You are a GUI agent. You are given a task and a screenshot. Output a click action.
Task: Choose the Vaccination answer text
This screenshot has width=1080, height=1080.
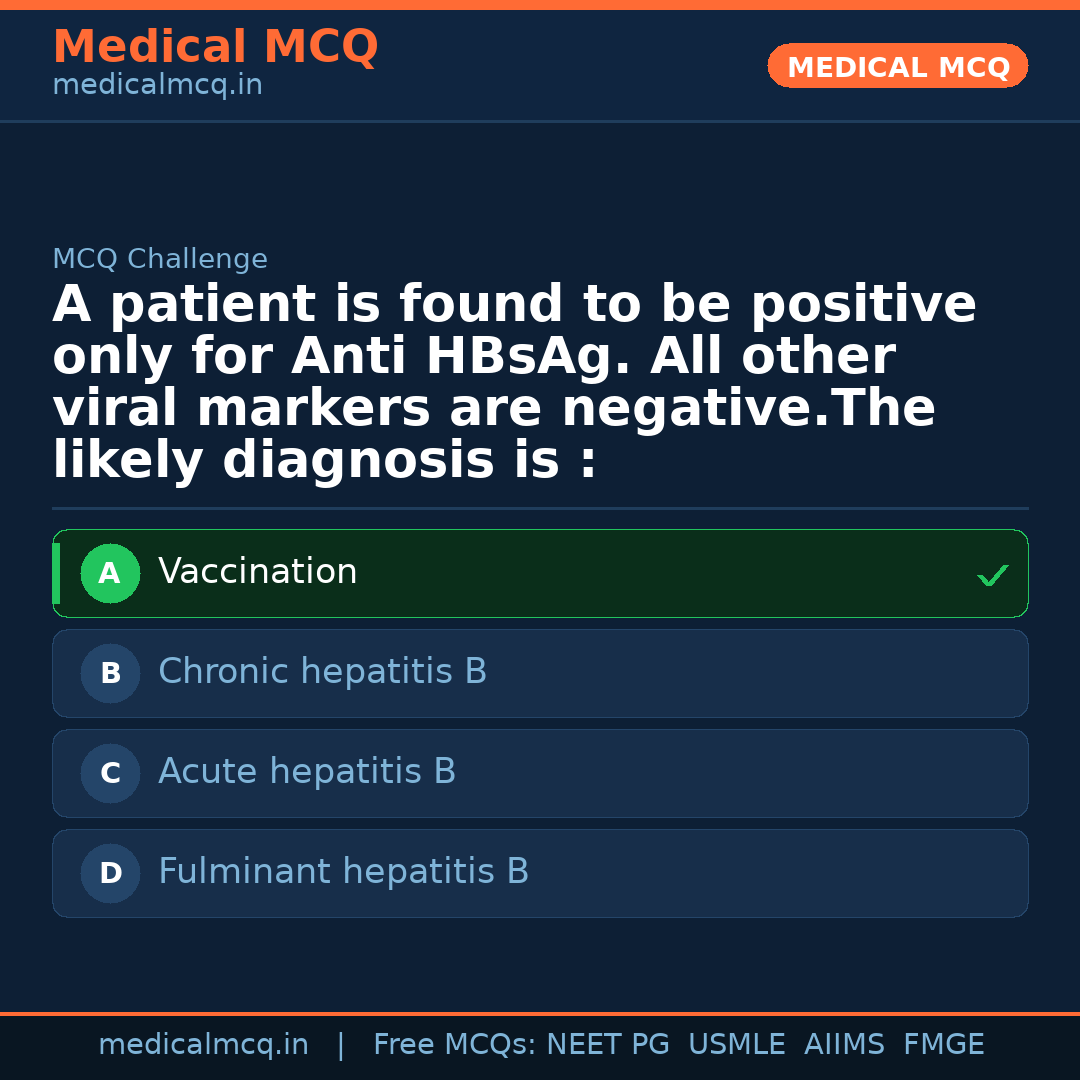[258, 572]
